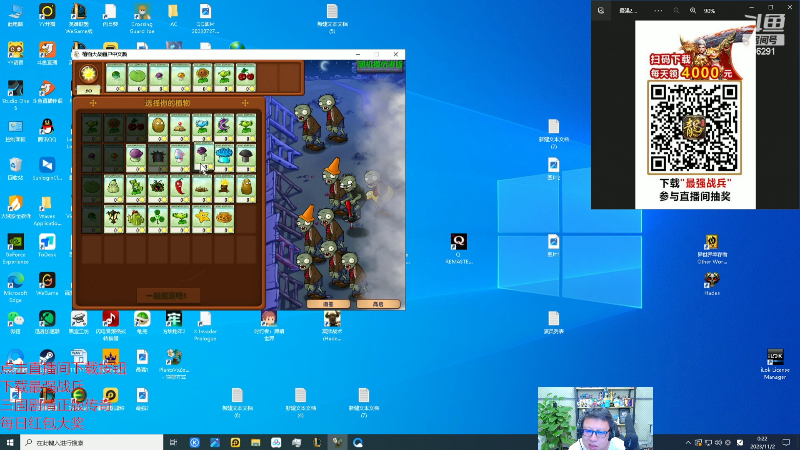Screen dimensions: 800x450
Task: Open the QQ penguin desktop shortcut
Action: pyautogui.click(x=47, y=130)
